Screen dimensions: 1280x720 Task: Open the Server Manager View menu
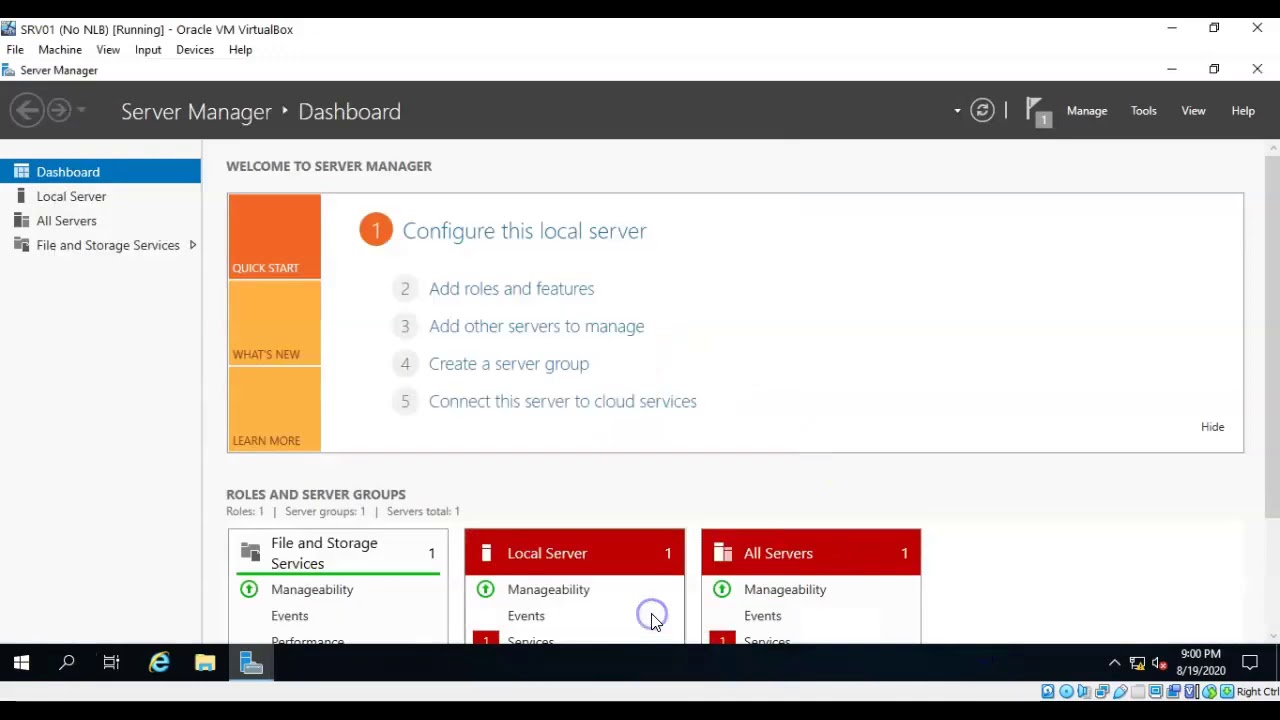[x=1193, y=111]
